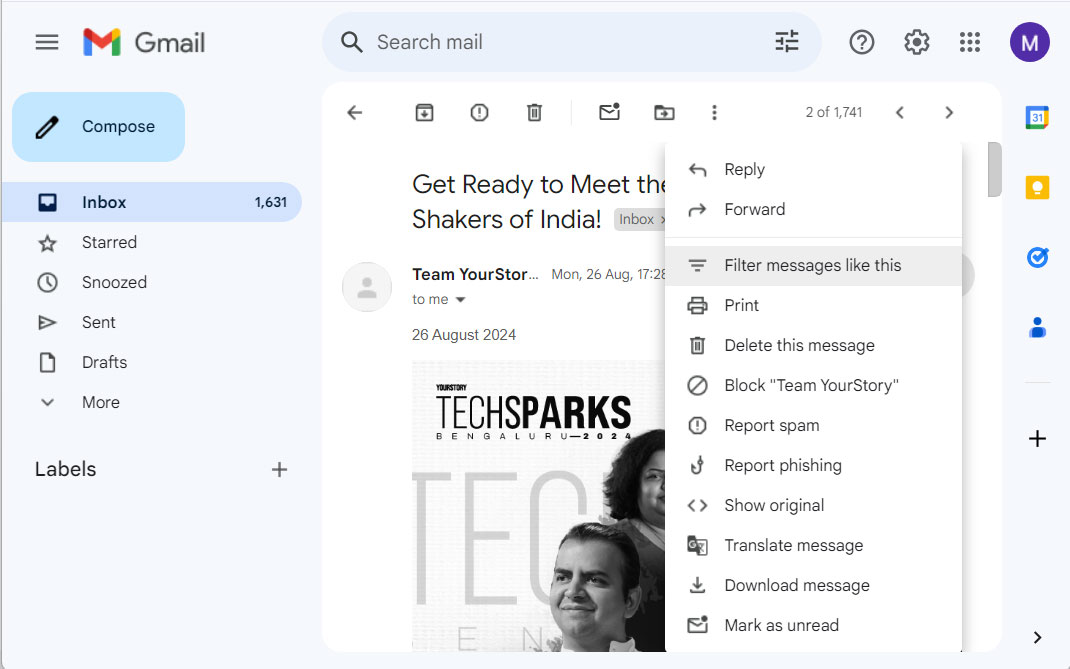Delete the email using the trash icon

click(534, 112)
